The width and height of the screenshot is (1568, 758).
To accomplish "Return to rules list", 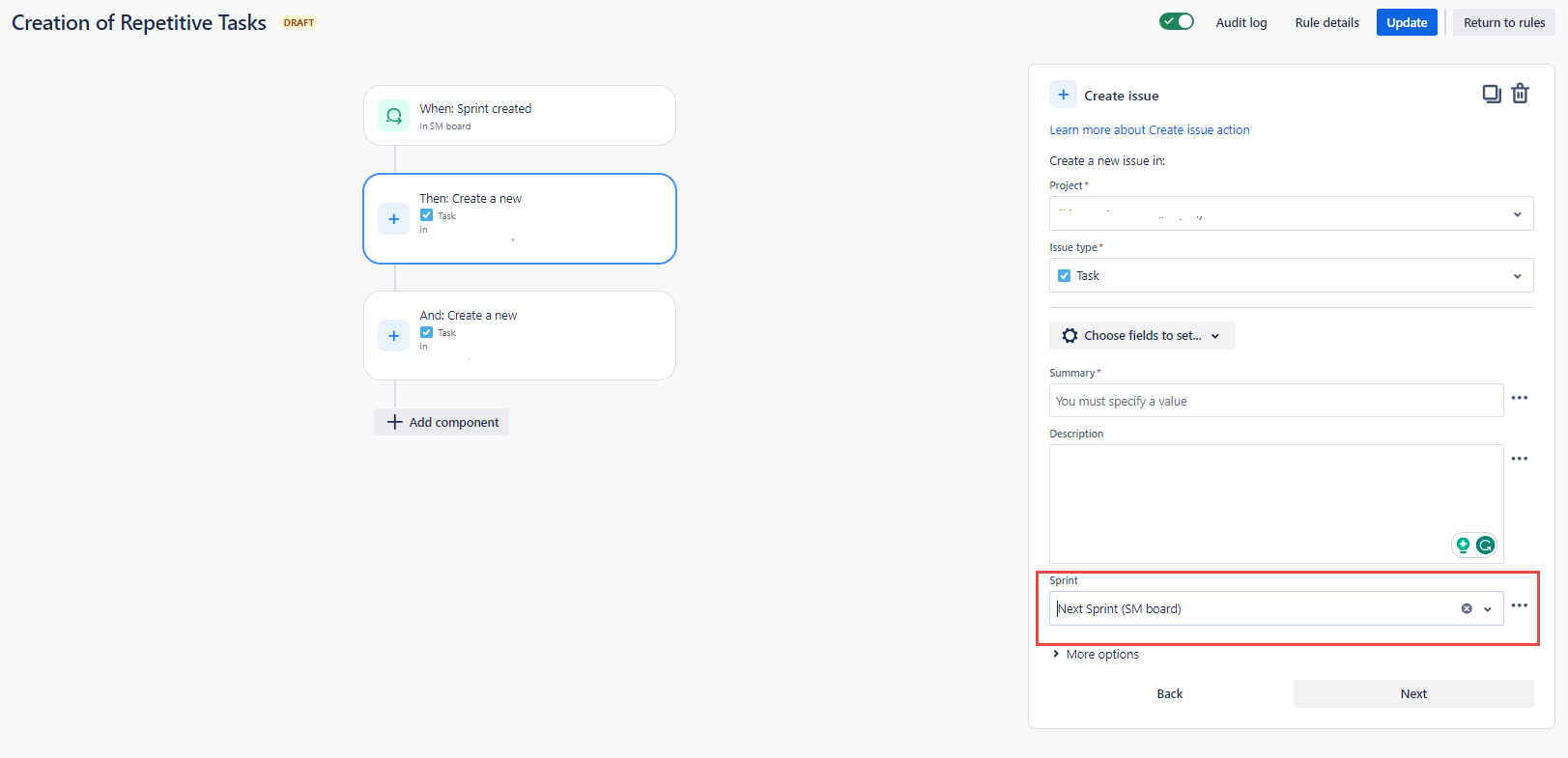I will [x=1504, y=22].
